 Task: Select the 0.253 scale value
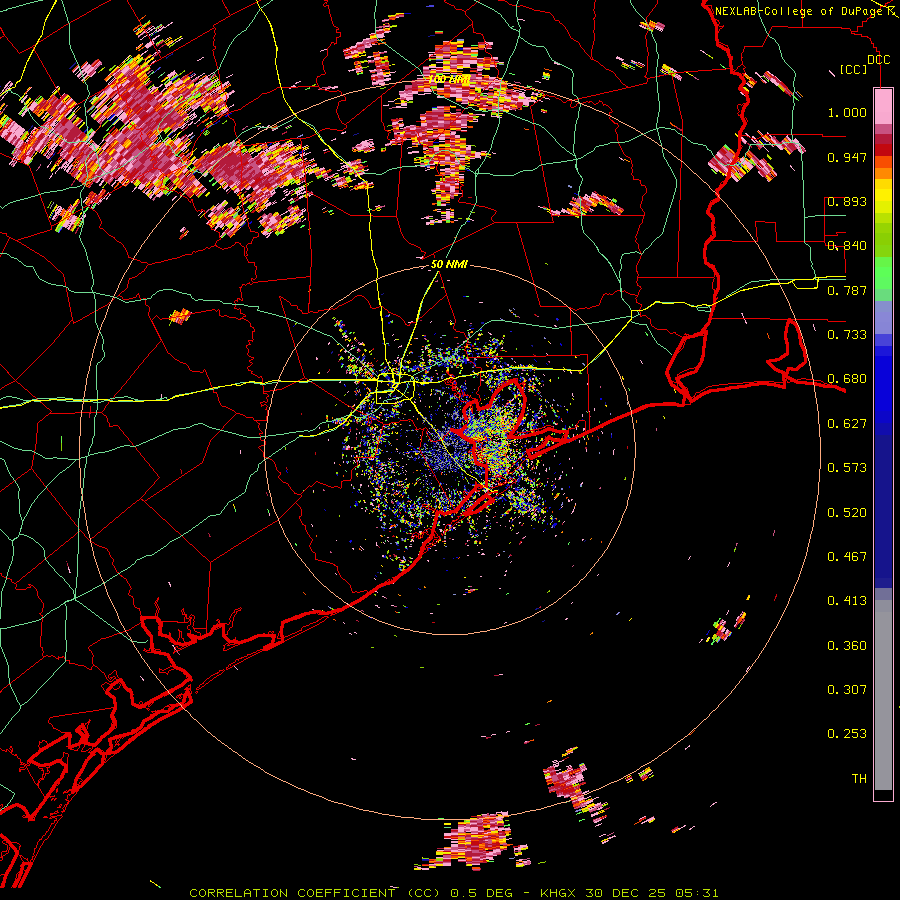pyautogui.click(x=847, y=734)
